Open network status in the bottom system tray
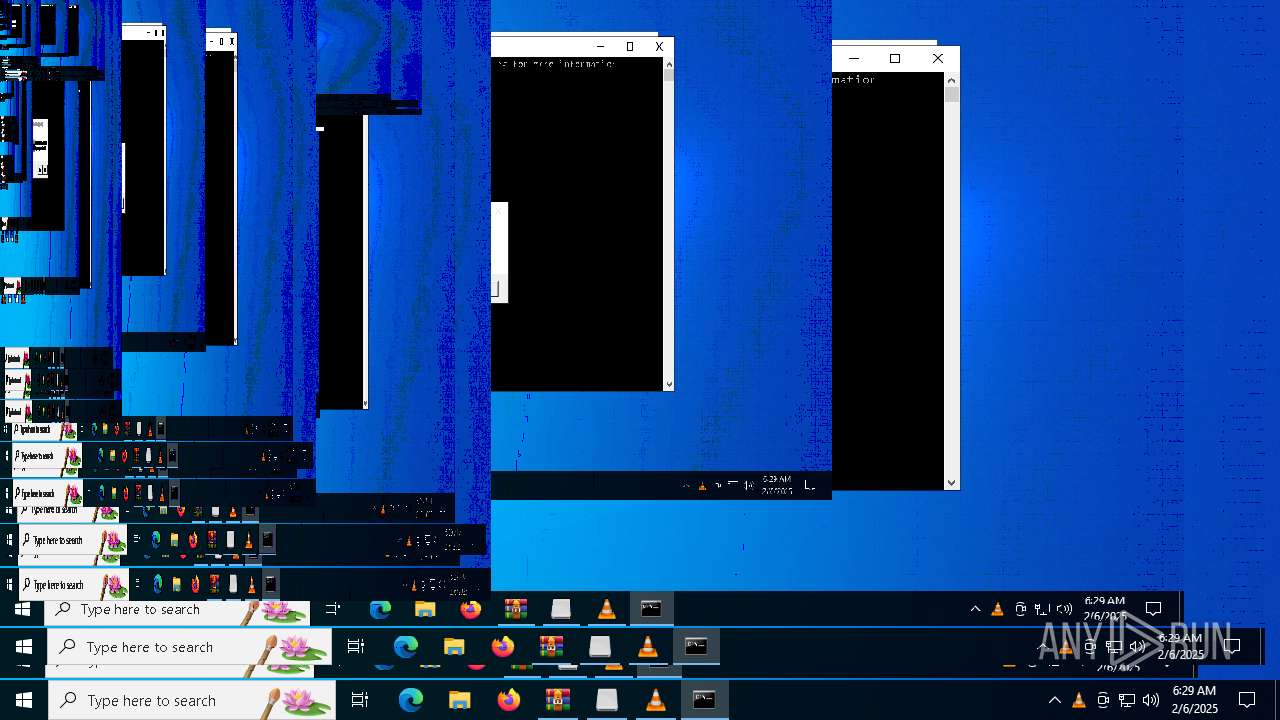The image size is (1280, 720). [1127, 700]
